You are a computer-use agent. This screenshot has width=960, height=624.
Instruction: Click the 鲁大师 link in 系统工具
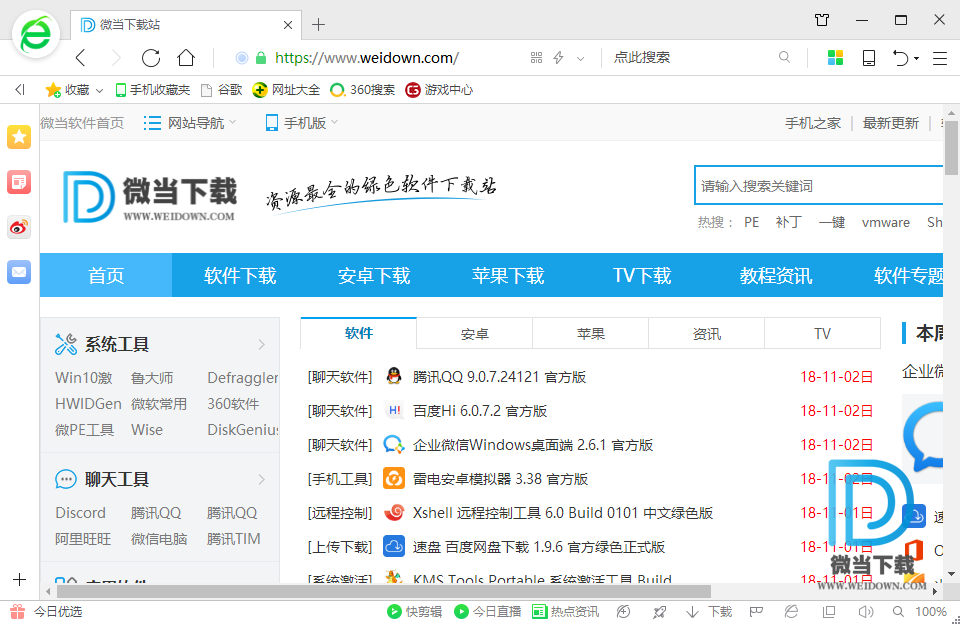pos(152,378)
